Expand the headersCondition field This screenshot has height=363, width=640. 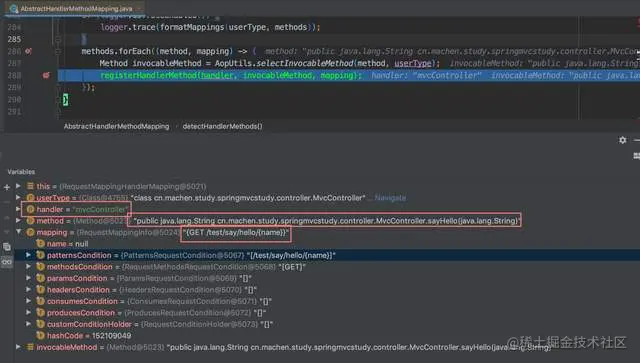click(29, 289)
